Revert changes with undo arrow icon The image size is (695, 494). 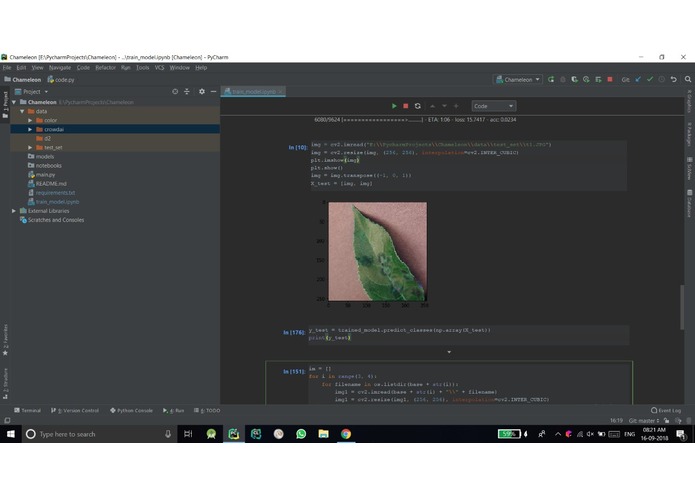coord(674,79)
